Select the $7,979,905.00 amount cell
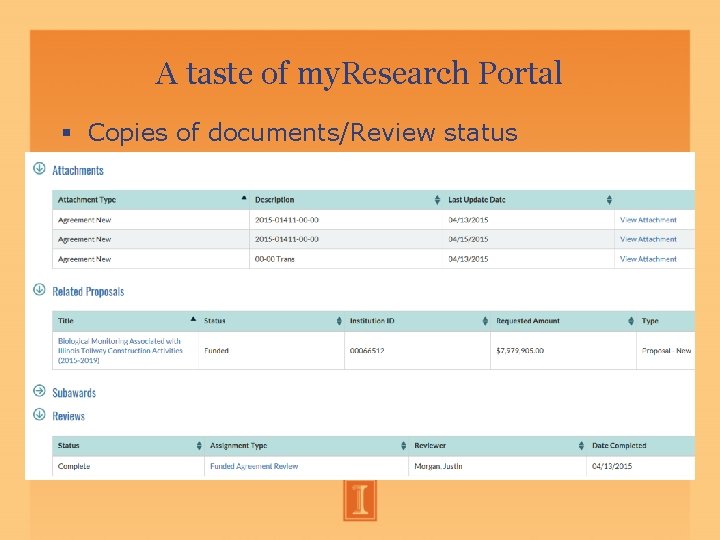720x540 pixels. click(x=563, y=351)
